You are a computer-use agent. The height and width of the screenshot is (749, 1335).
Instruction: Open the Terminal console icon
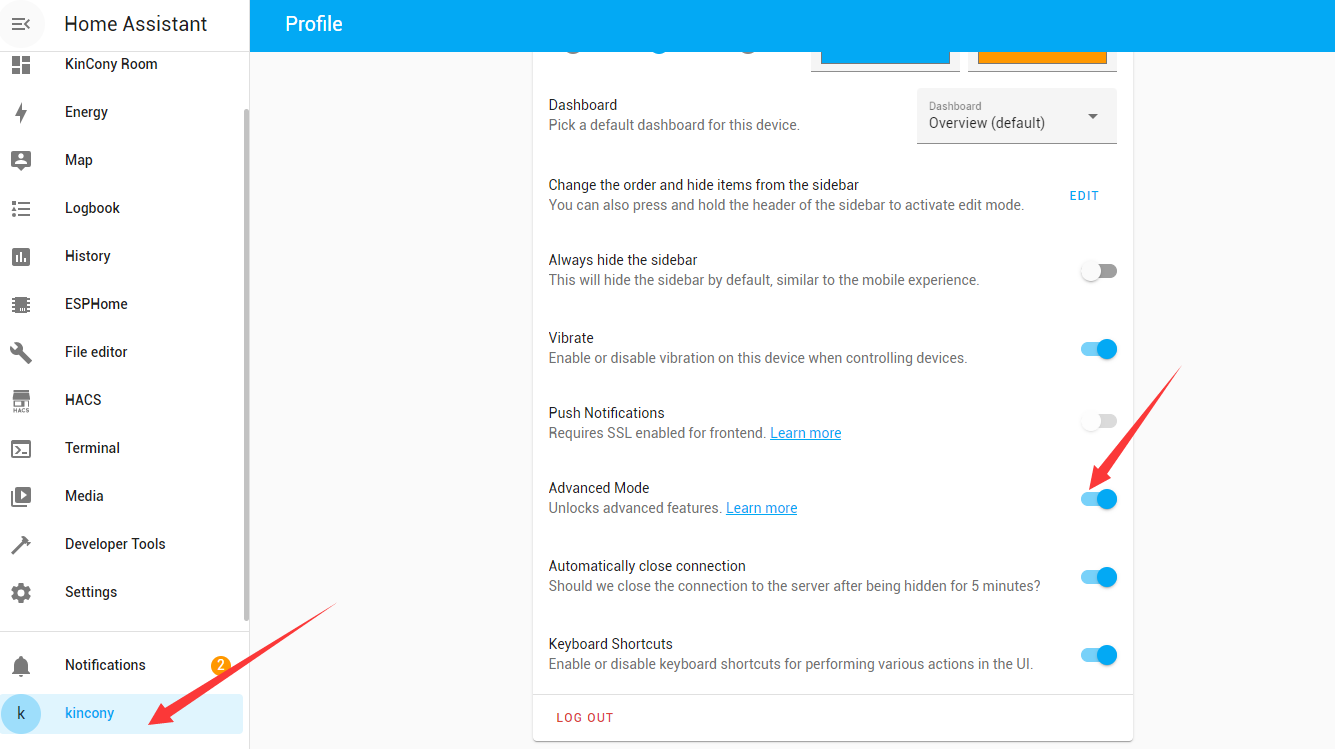pyautogui.click(x=21, y=448)
